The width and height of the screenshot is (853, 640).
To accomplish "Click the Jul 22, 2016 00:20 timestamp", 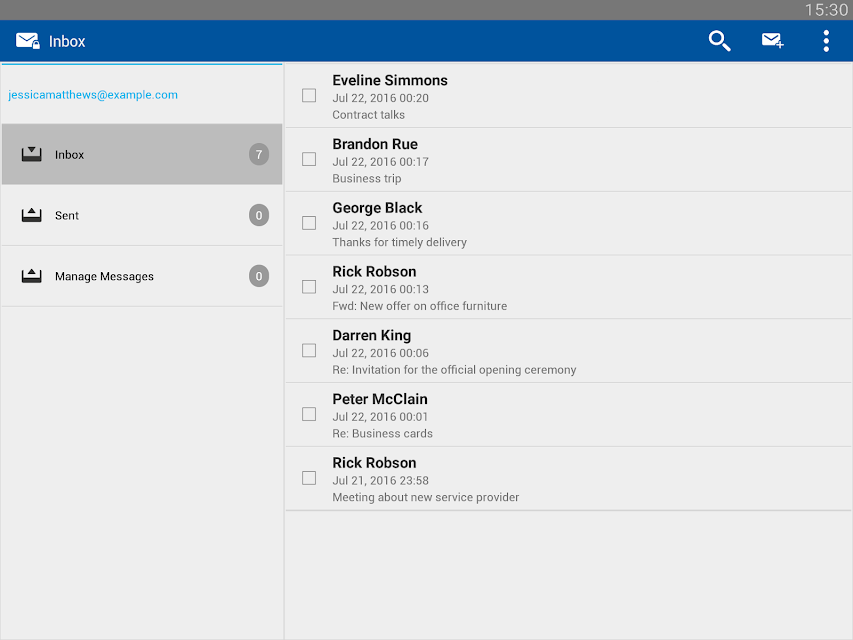I will click(380, 98).
